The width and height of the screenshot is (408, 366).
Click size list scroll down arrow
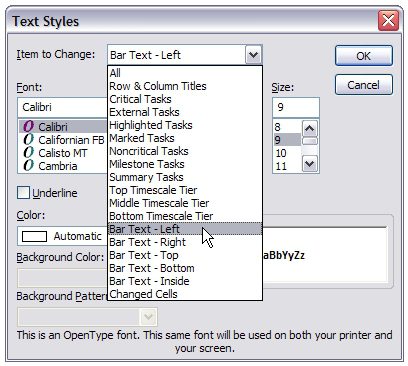click(310, 164)
